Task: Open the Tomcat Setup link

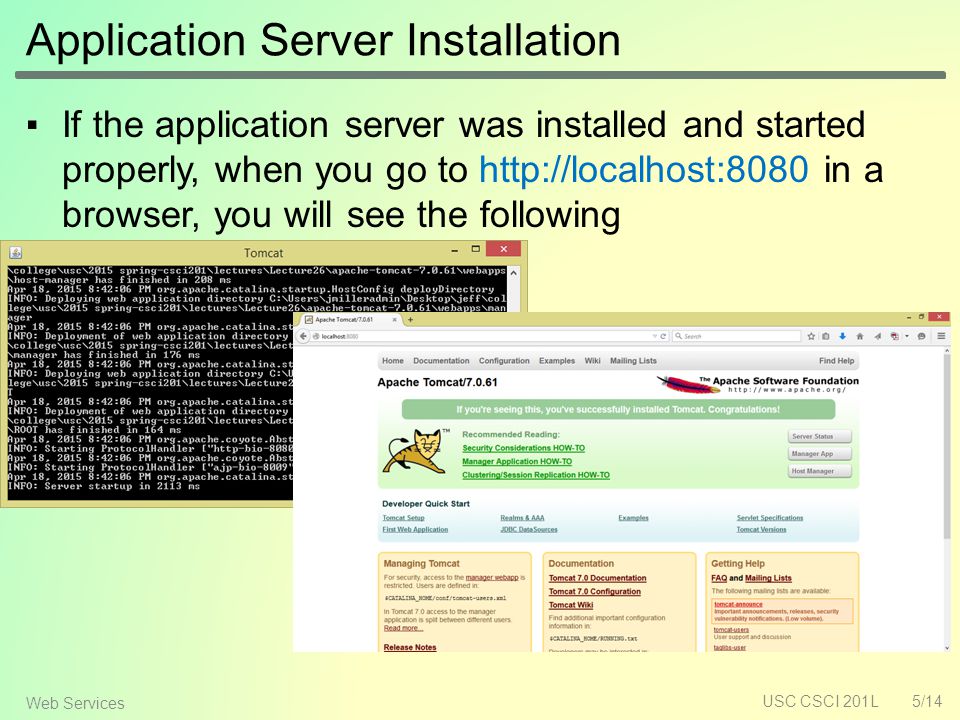Action: (403, 518)
